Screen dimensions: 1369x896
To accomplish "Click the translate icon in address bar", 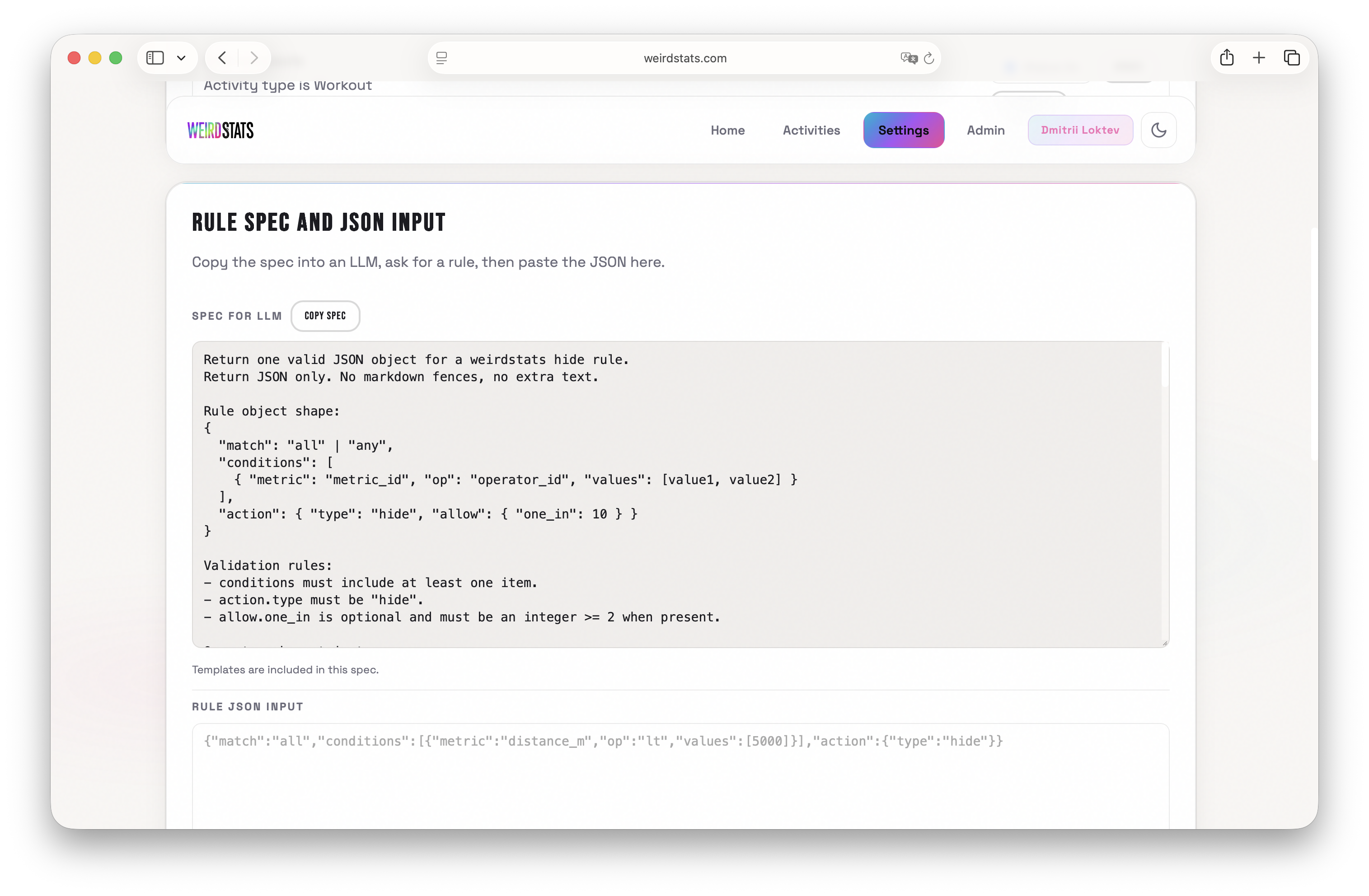I will coord(908,58).
